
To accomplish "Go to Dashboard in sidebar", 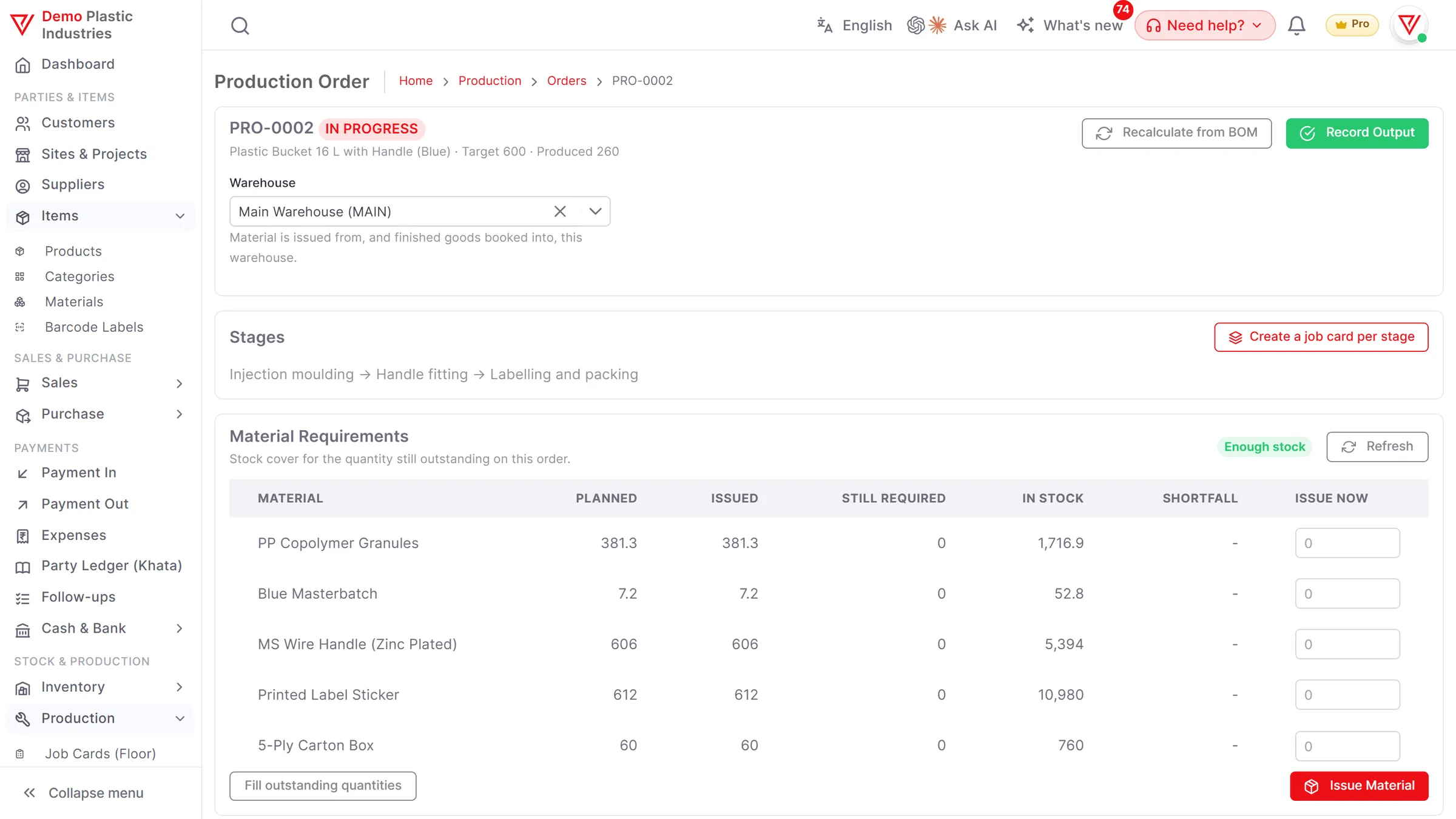I will 101,64.
